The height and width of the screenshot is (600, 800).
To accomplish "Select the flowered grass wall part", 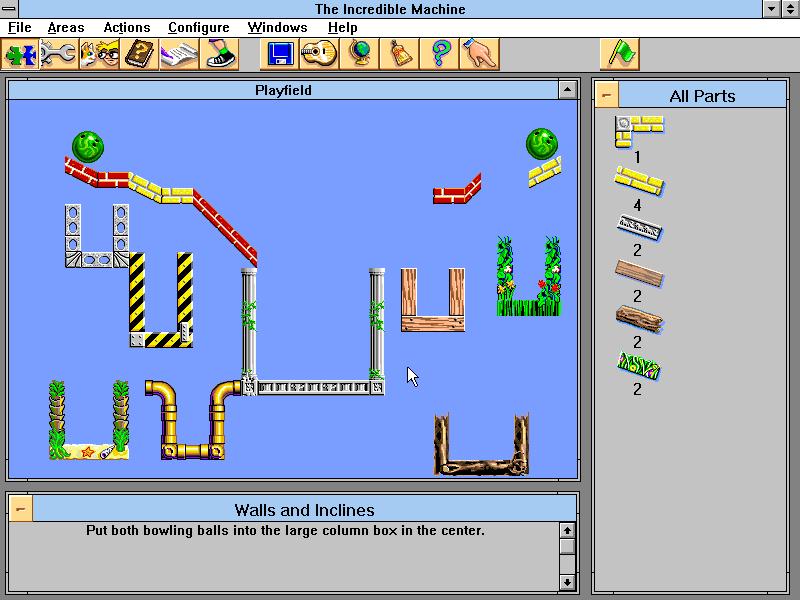I will pyautogui.click(x=639, y=366).
